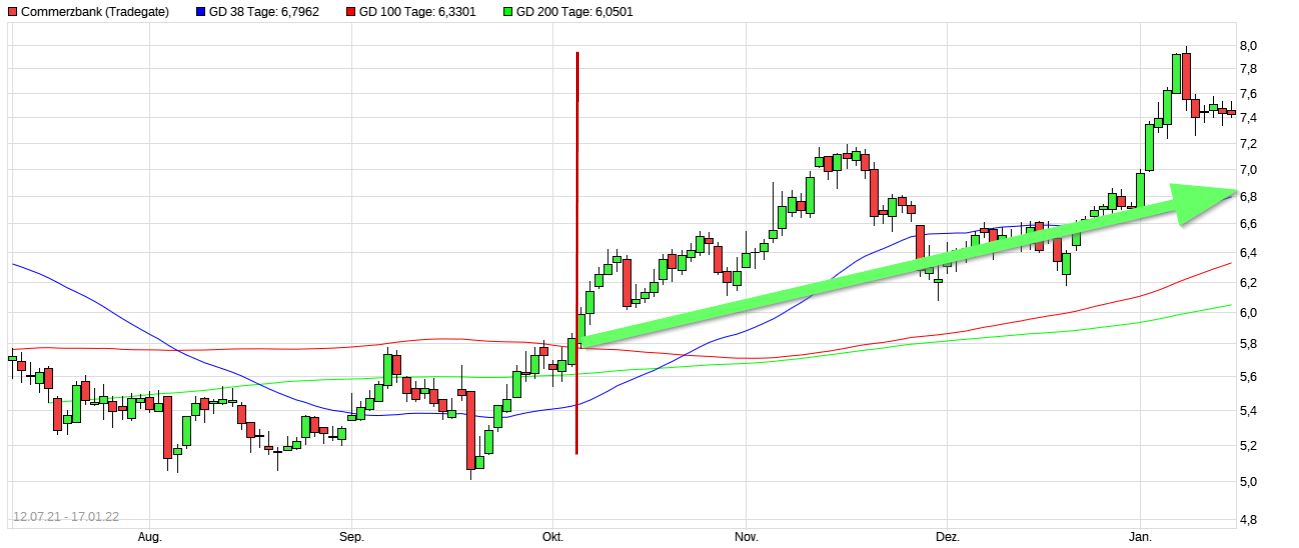
Task: Click the date range 12.07.21 - 17.01.22
Action: click(66, 517)
